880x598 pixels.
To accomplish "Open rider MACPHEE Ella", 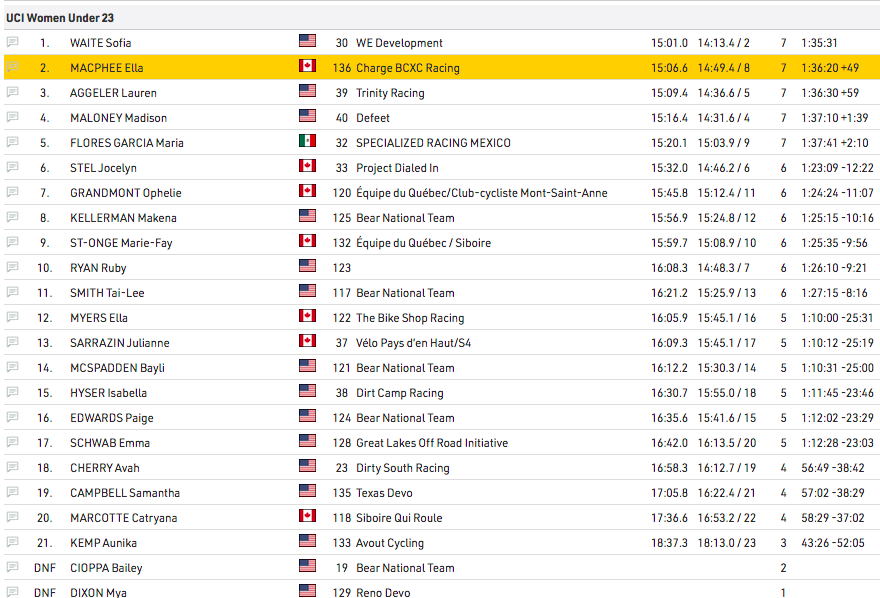I will point(107,68).
